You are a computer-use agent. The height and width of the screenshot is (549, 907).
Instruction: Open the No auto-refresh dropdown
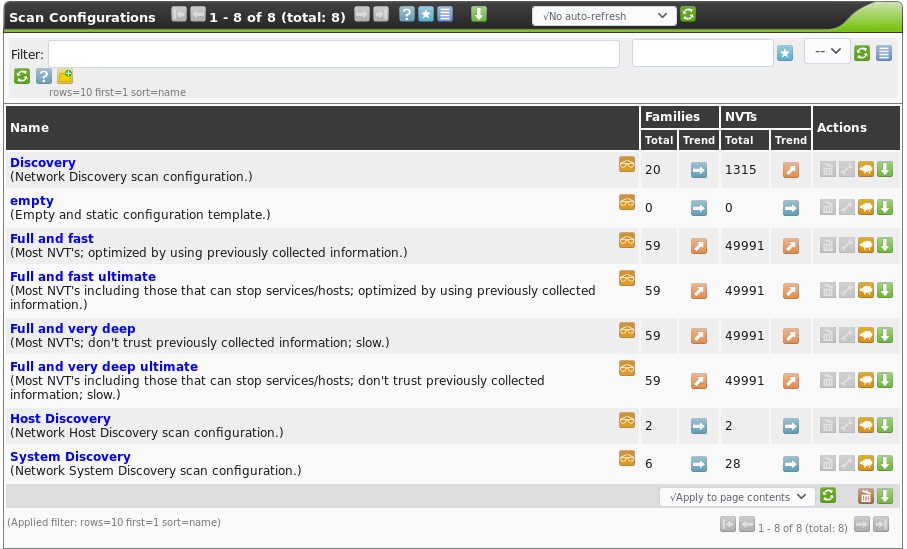pyautogui.click(x=604, y=15)
